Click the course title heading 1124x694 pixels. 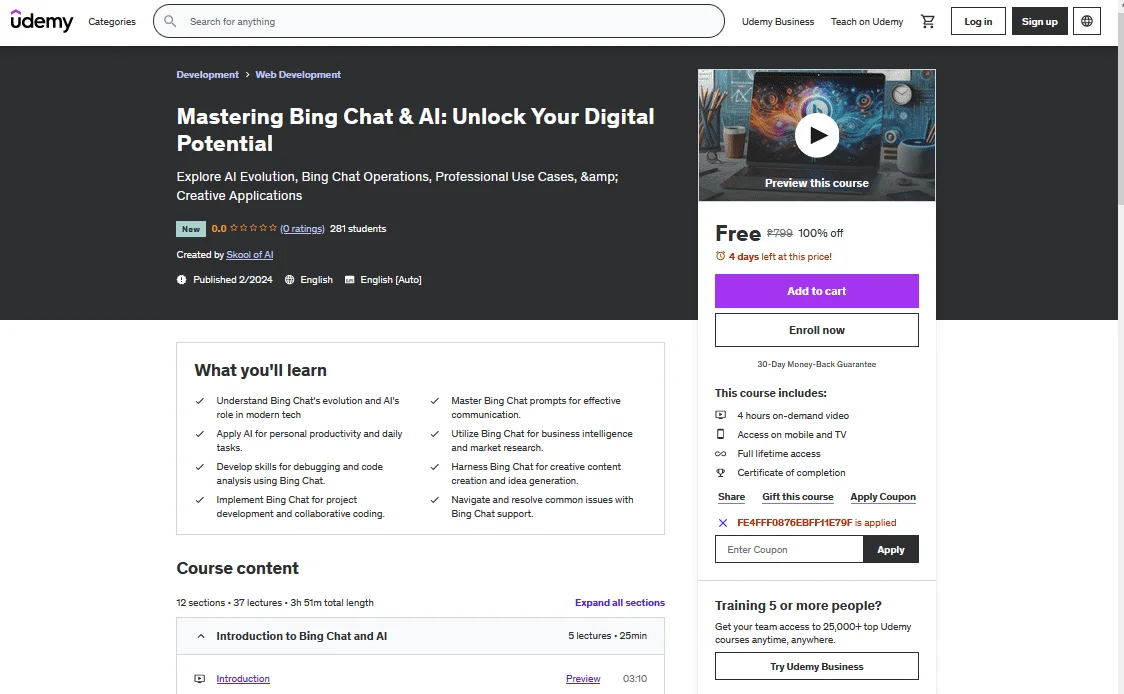click(416, 130)
